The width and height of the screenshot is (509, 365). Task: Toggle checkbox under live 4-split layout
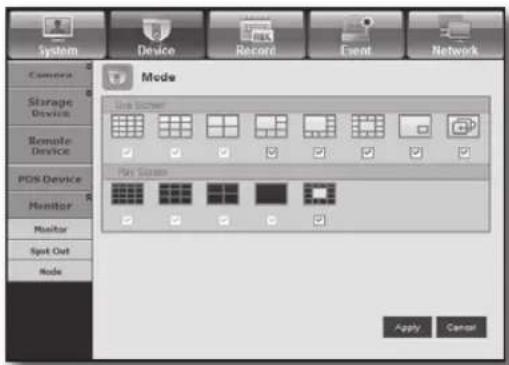(223, 153)
